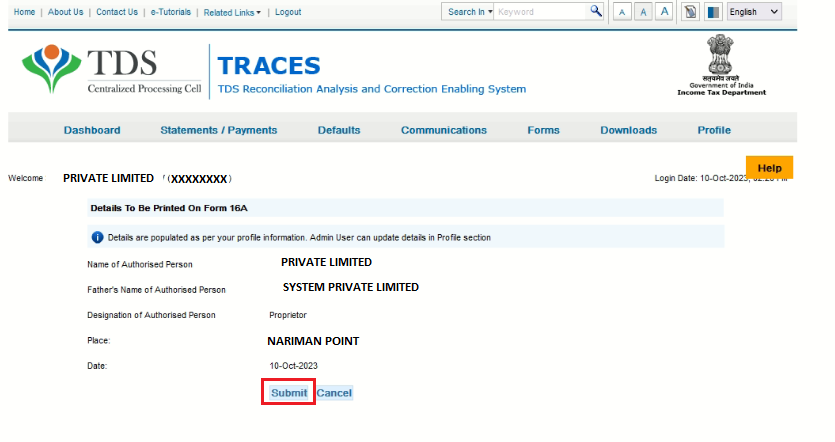
Task: Select the medium font size icon
Action: [643, 12]
